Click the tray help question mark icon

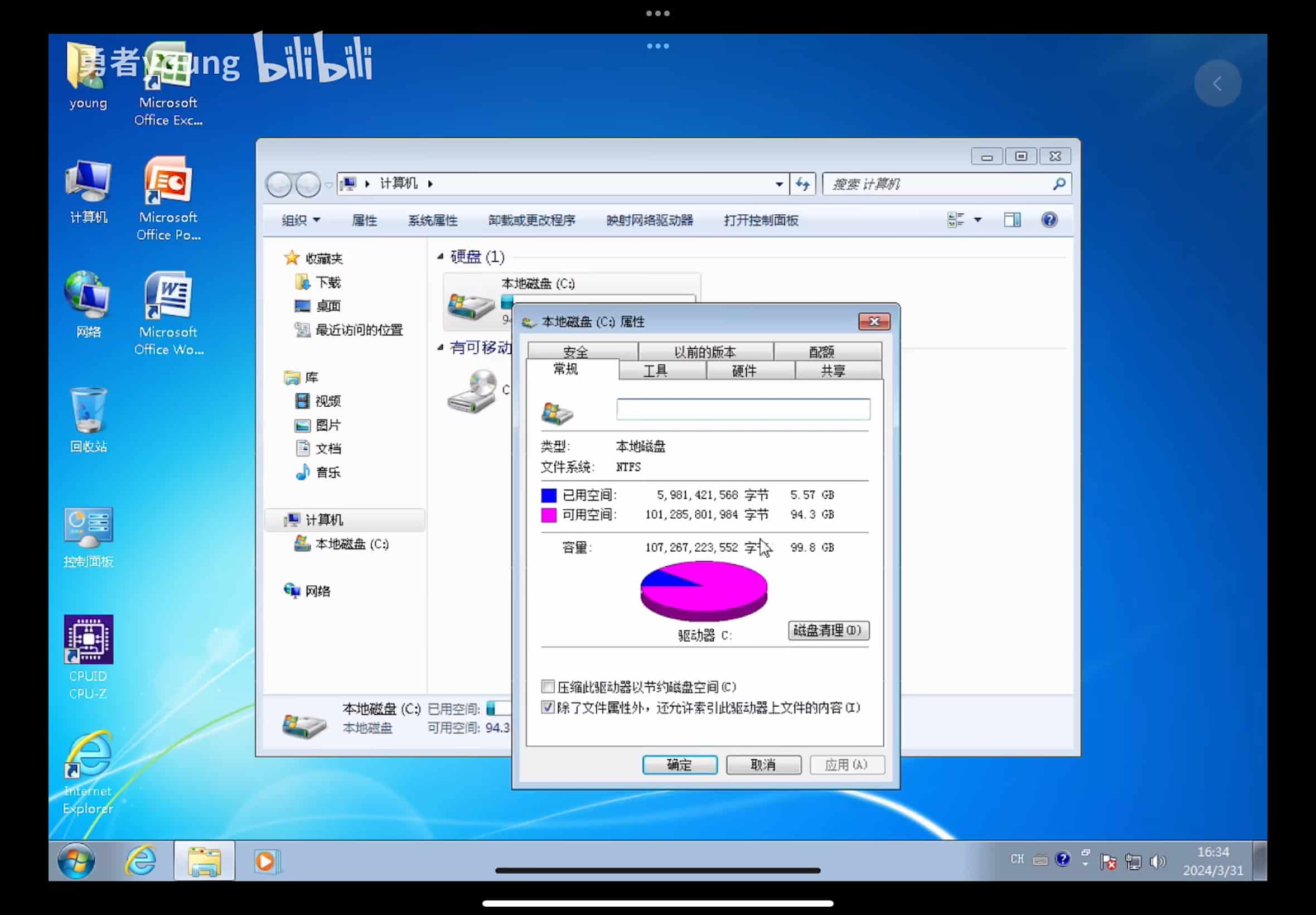click(x=1063, y=859)
